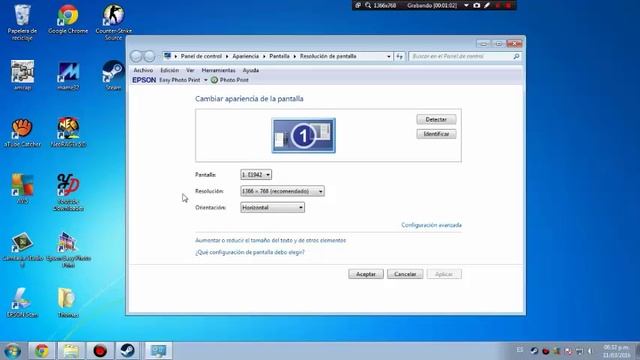Open the NeoRAGEx desktop shortcut

(68, 132)
